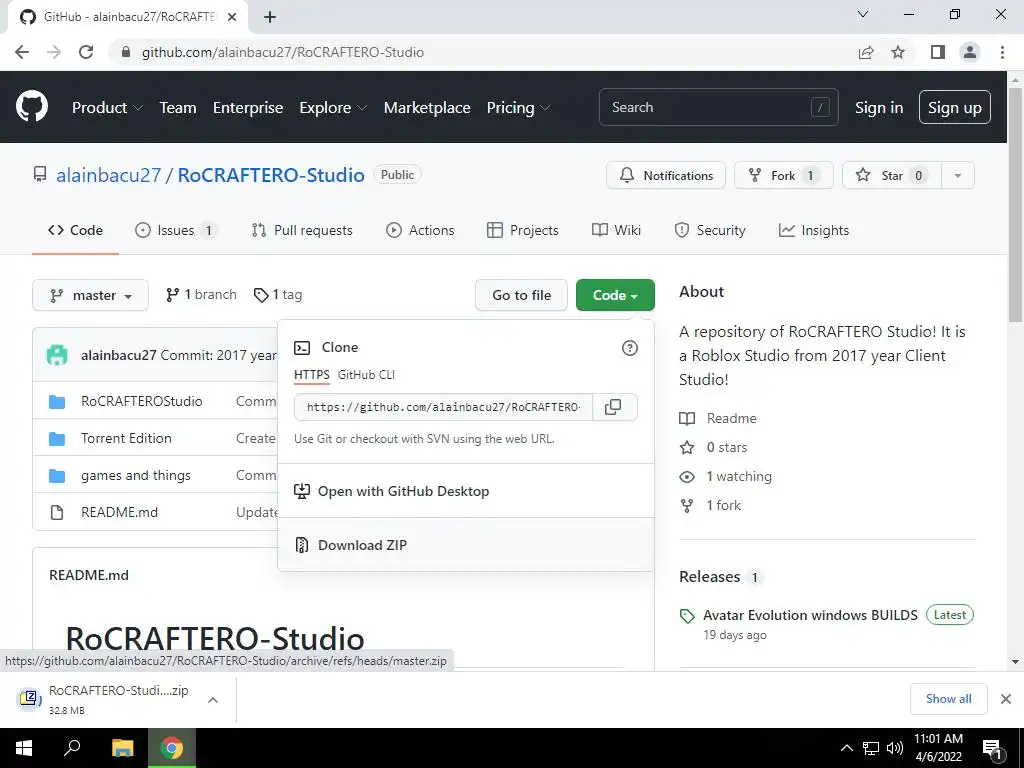This screenshot has height=768, width=1024.
Task: Expand downloaded zip options chevron
Action: point(212,699)
